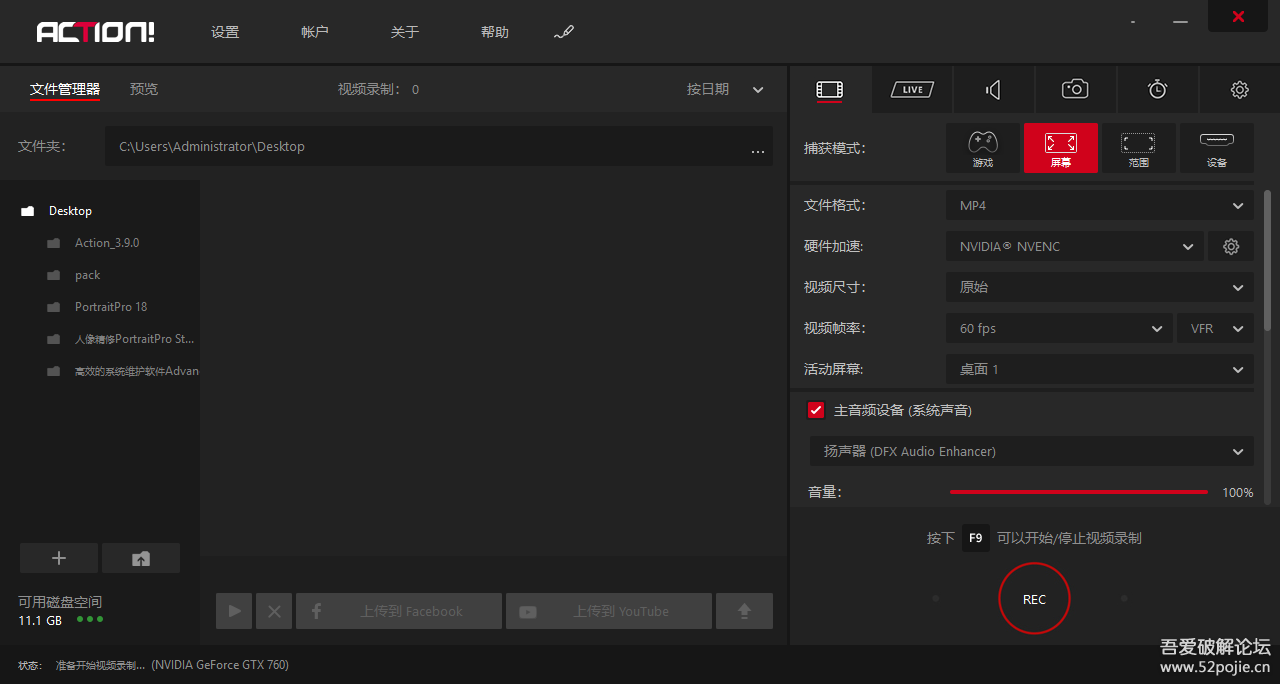Click the 上传到 YouTube button
1280x684 pixels.
(x=608, y=610)
